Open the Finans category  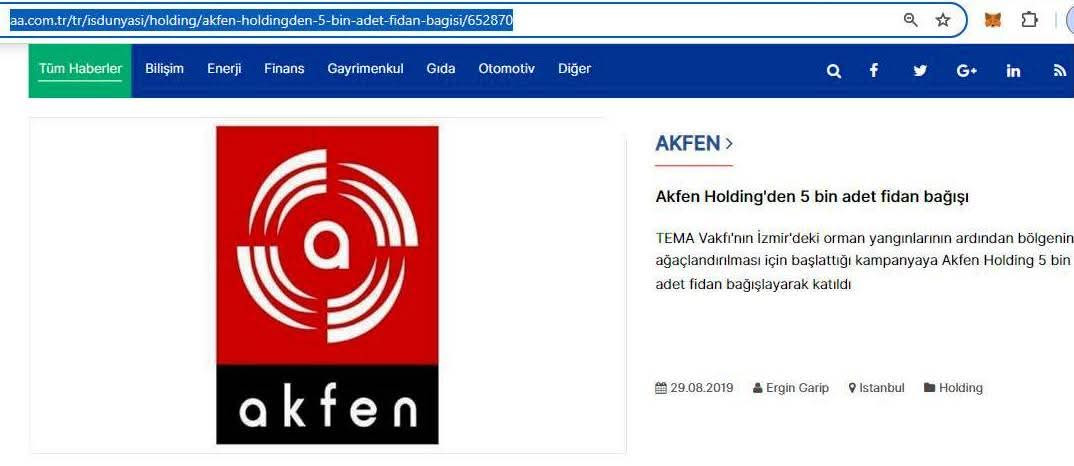(x=284, y=69)
